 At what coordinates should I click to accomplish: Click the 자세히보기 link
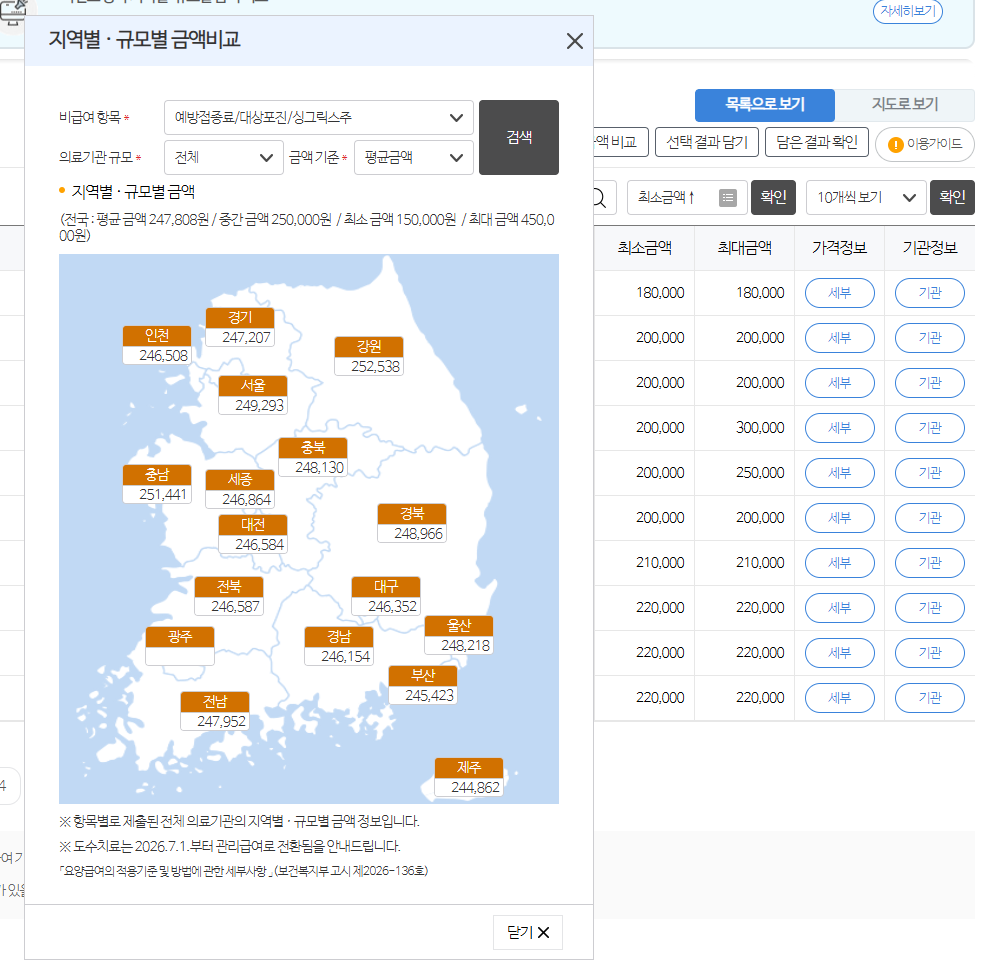(x=908, y=11)
